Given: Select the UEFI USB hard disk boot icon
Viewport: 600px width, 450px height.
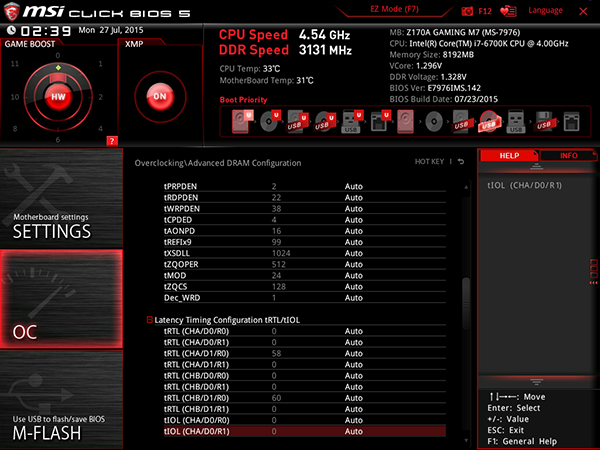Looking at the screenshot, I should click(297, 121).
